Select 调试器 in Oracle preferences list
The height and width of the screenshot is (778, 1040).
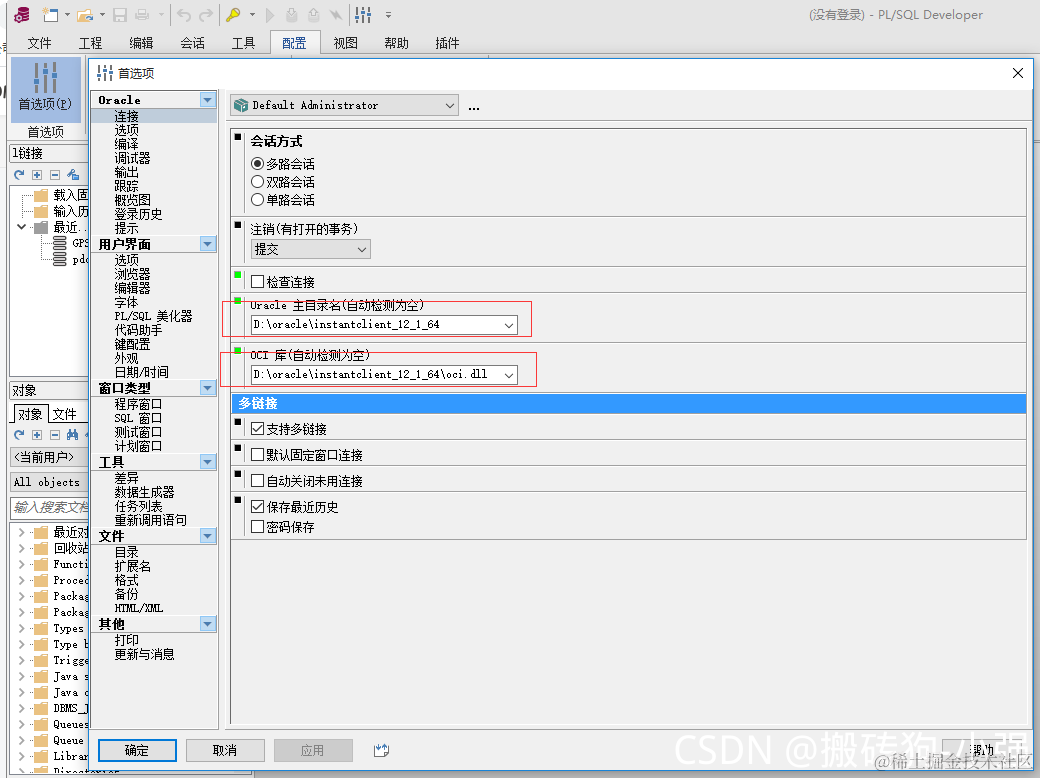(x=132, y=158)
